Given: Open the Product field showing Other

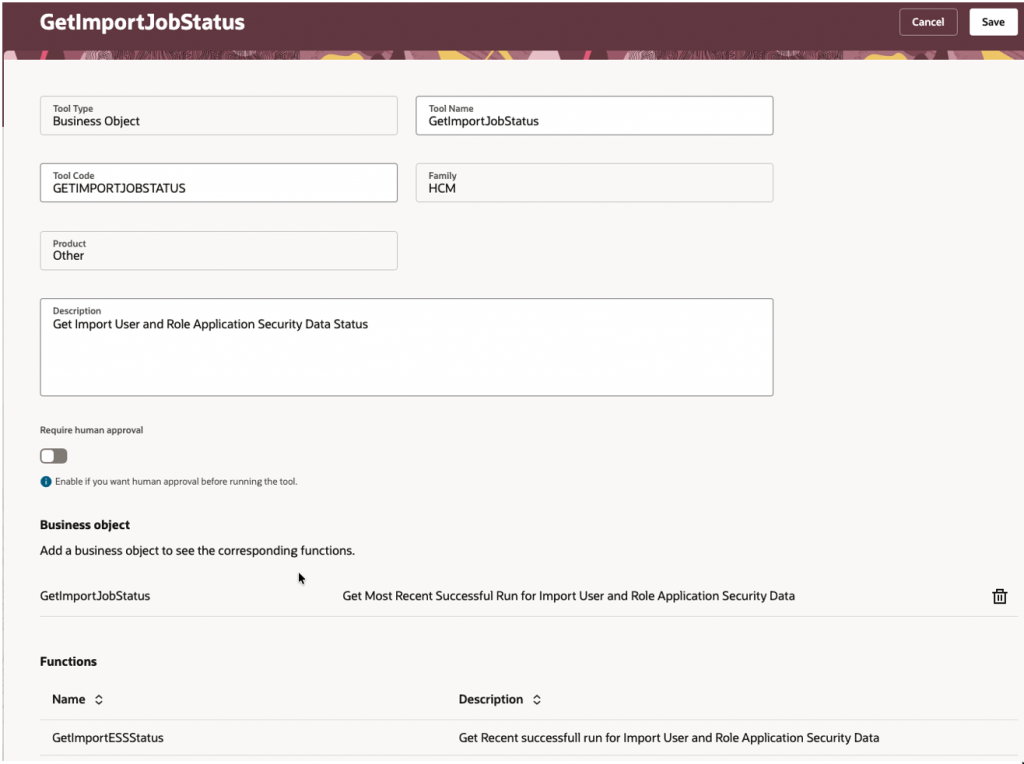Looking at the screenshot, I should tap(218, 251).
